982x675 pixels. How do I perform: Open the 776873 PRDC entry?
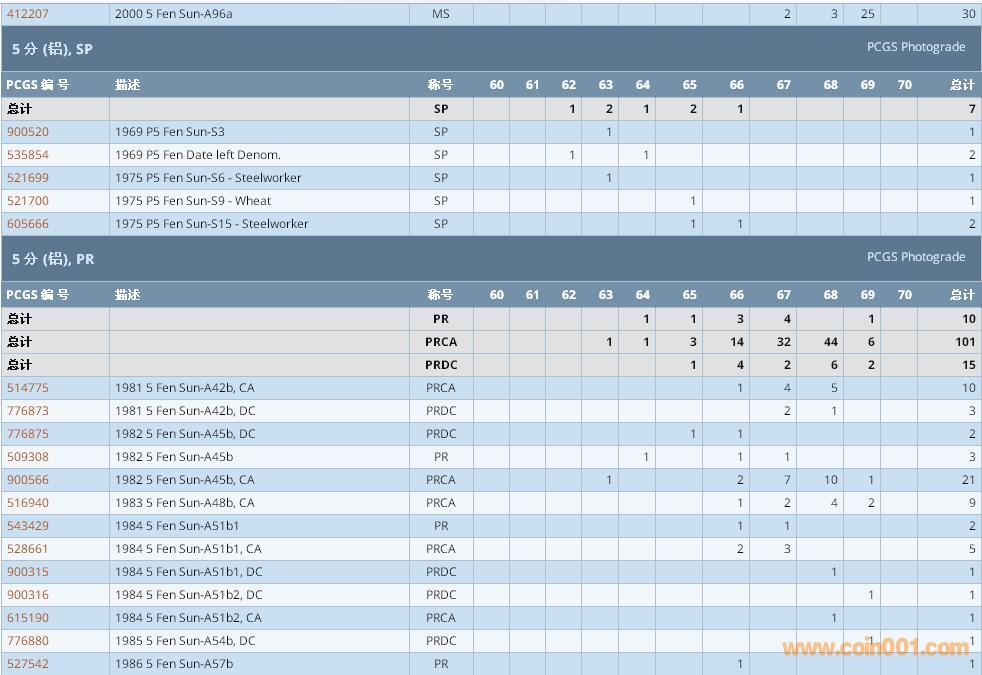click(27, 411)
